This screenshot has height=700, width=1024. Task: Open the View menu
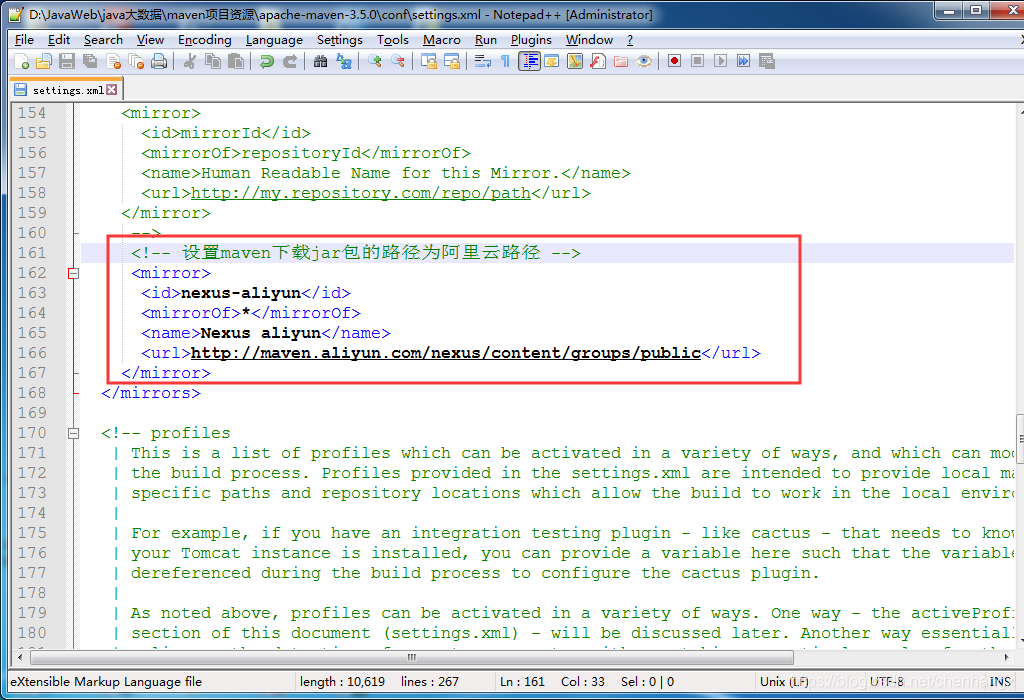coord(150,40)
